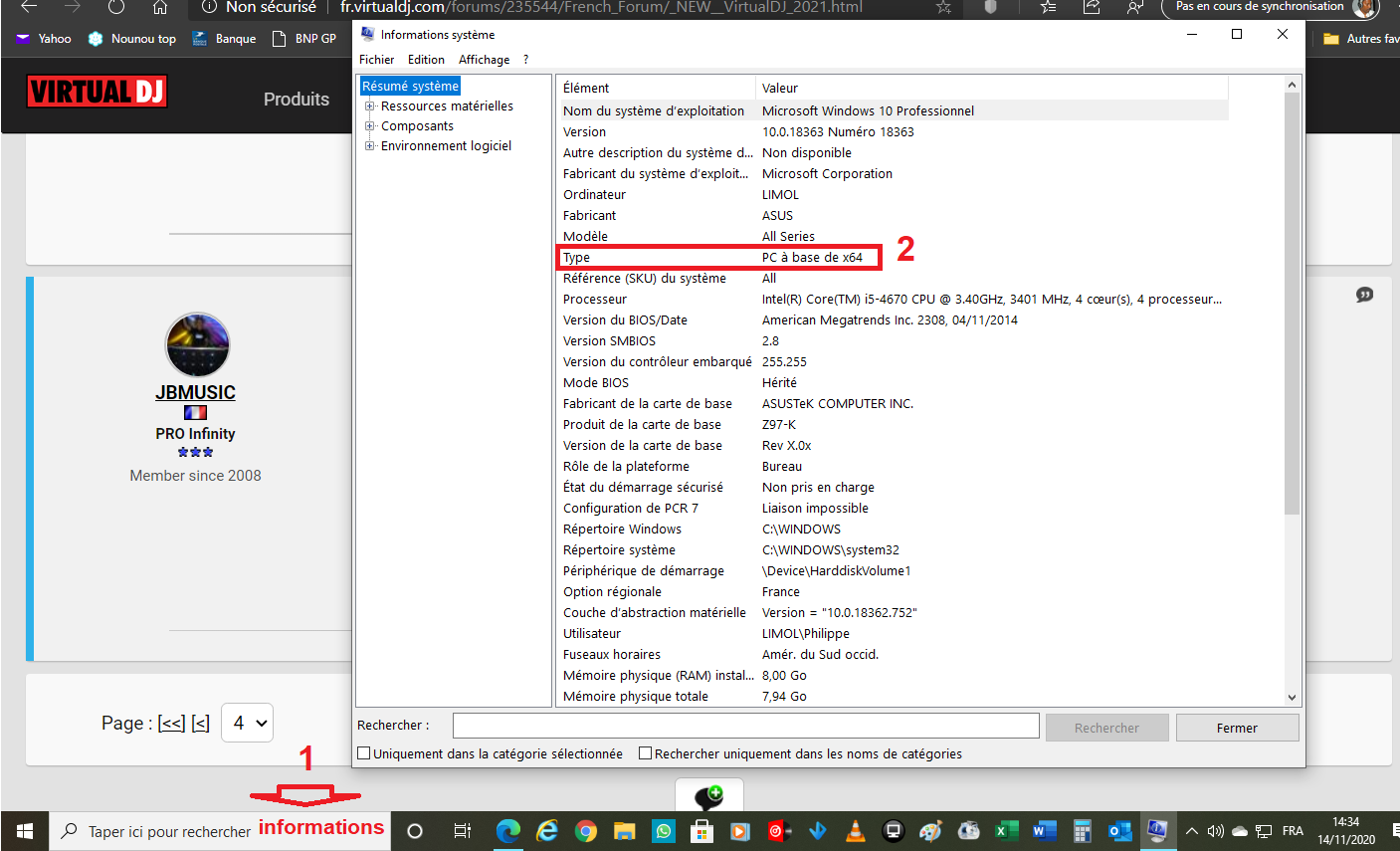Open Microsoft Store from the taskbar
The width and height of the screenshot is (1400, 851).
[702, 831]
